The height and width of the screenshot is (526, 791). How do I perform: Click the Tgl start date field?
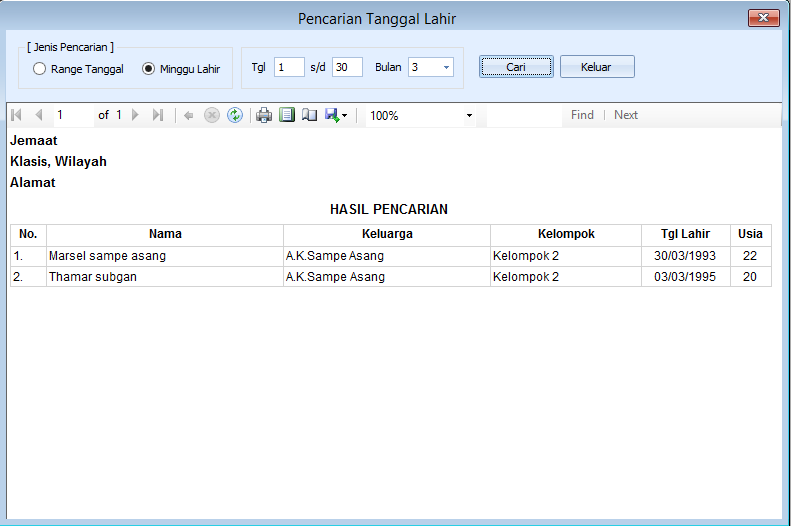(288, 67)
